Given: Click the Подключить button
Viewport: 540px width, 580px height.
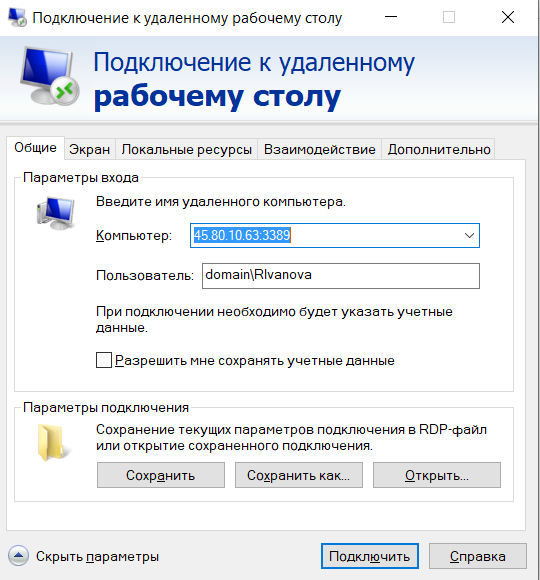Looking at the screenshot, I should (369, 556).
